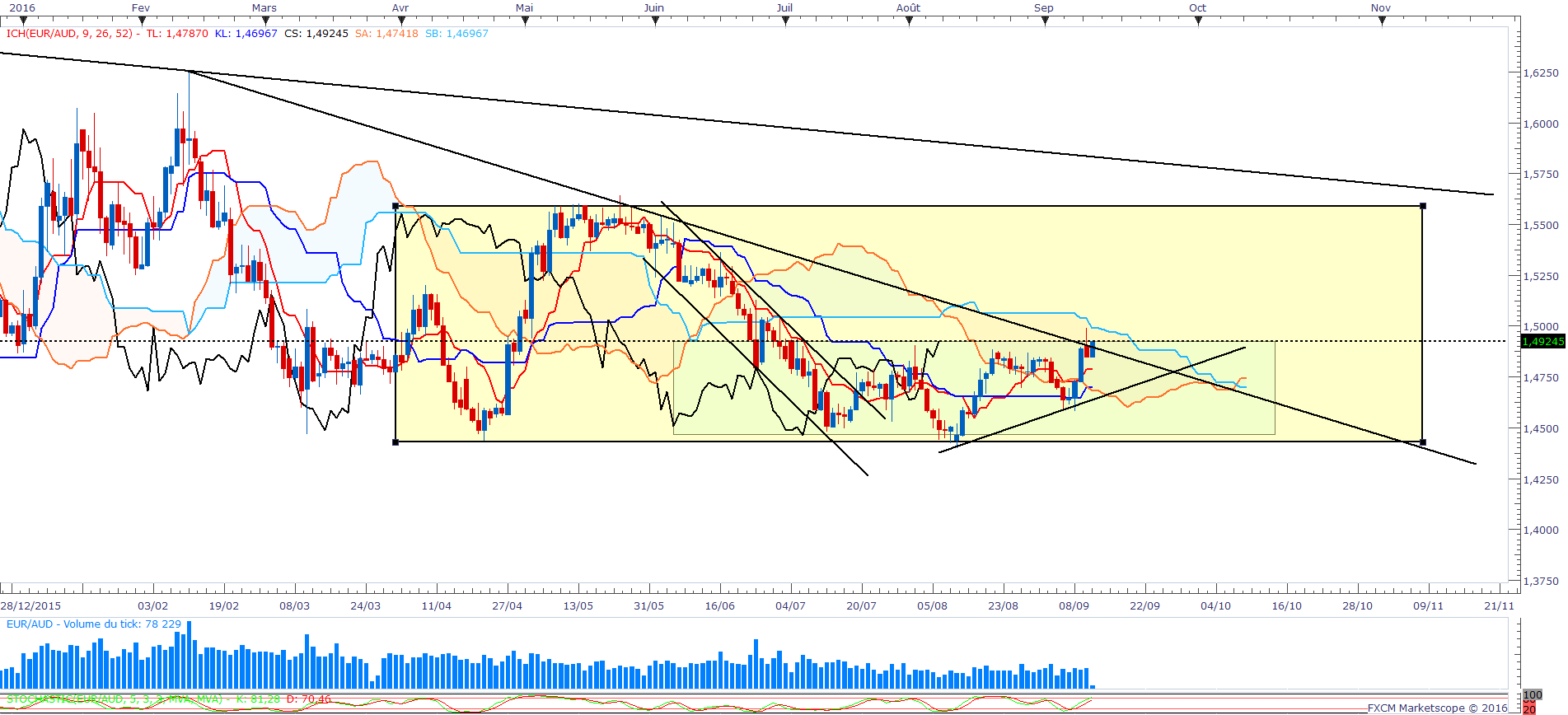The height and width of the screenshot is (715, 1568).
Task: Click the tallest blue volume bar near Fev
Action: [x=189, y=655]
